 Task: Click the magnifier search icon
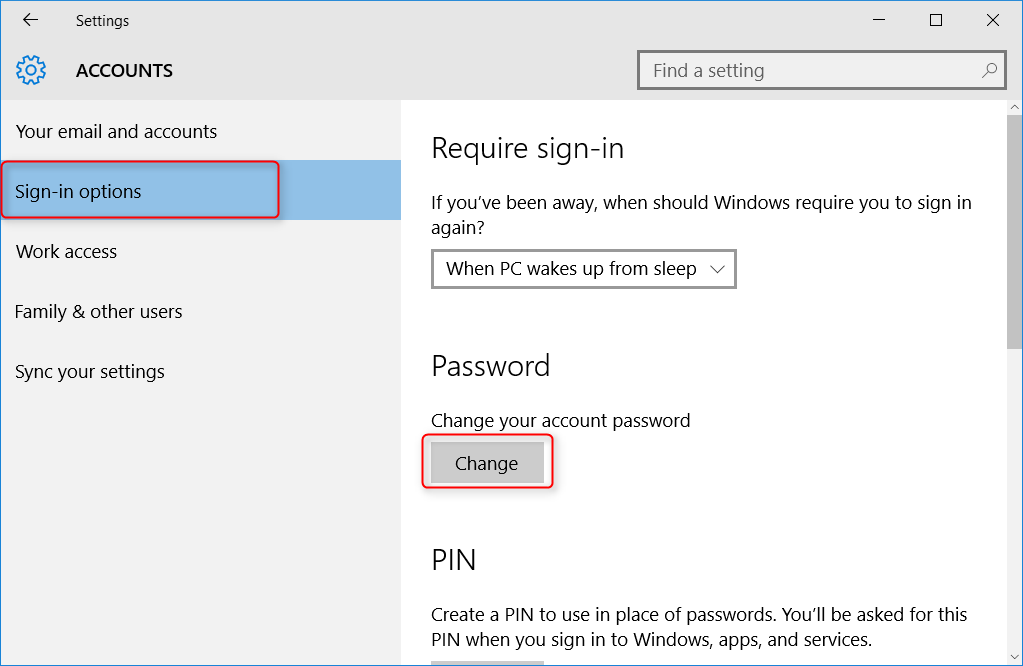pyautogui.click(x=989, y=71)
